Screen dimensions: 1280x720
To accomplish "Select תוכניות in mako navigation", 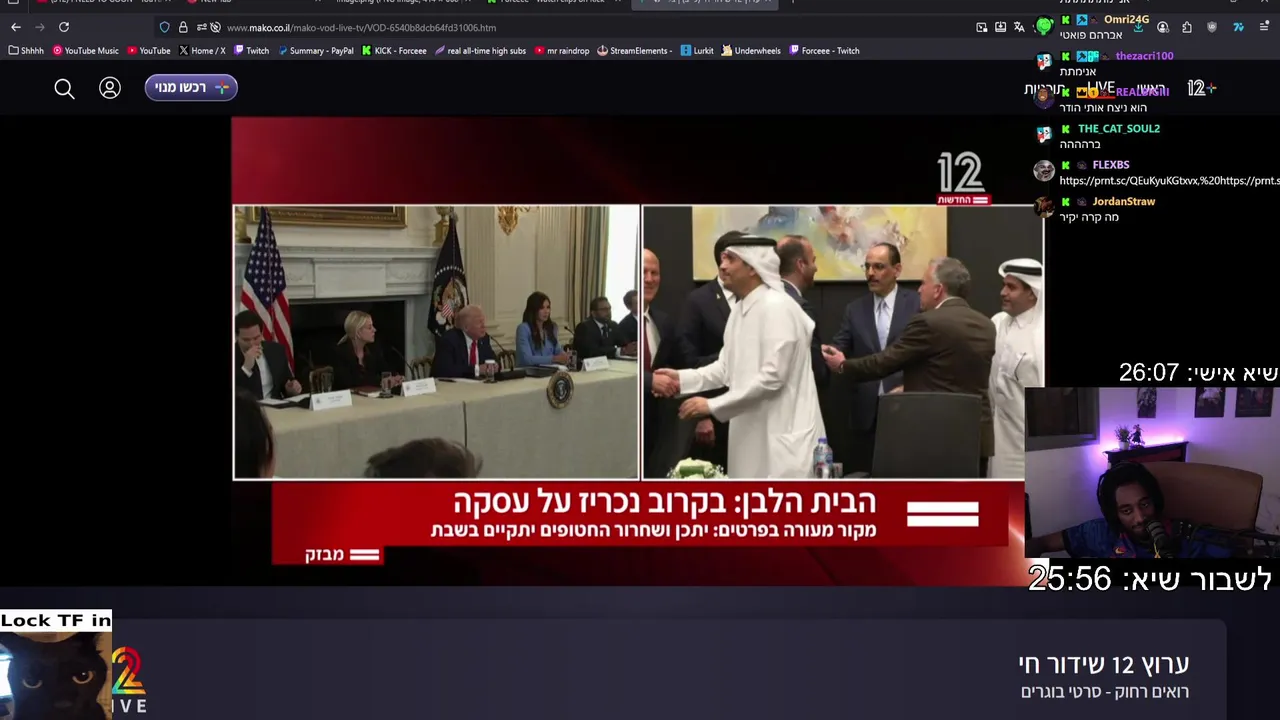I will tap(1044, 89).
